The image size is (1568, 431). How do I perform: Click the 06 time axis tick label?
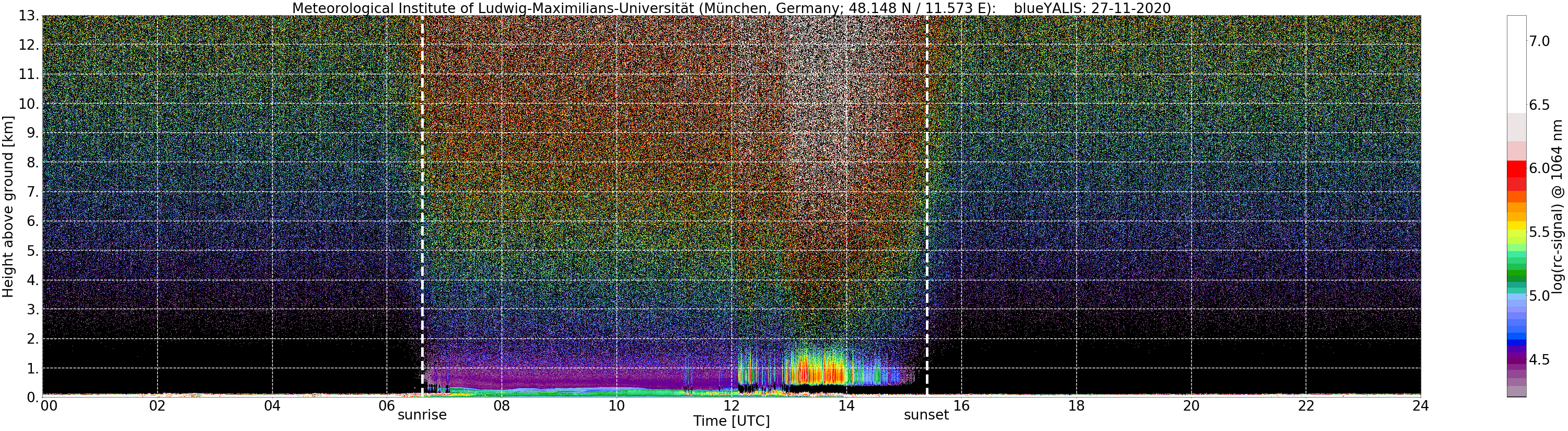387,405
